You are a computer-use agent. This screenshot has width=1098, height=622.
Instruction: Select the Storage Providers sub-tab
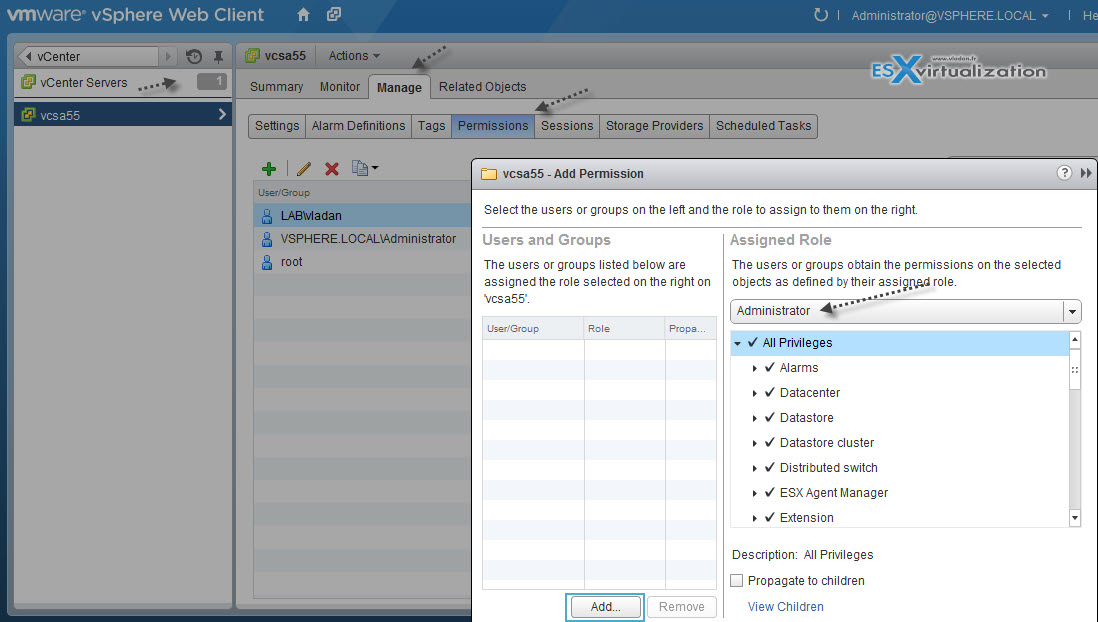tap(654, 126)
